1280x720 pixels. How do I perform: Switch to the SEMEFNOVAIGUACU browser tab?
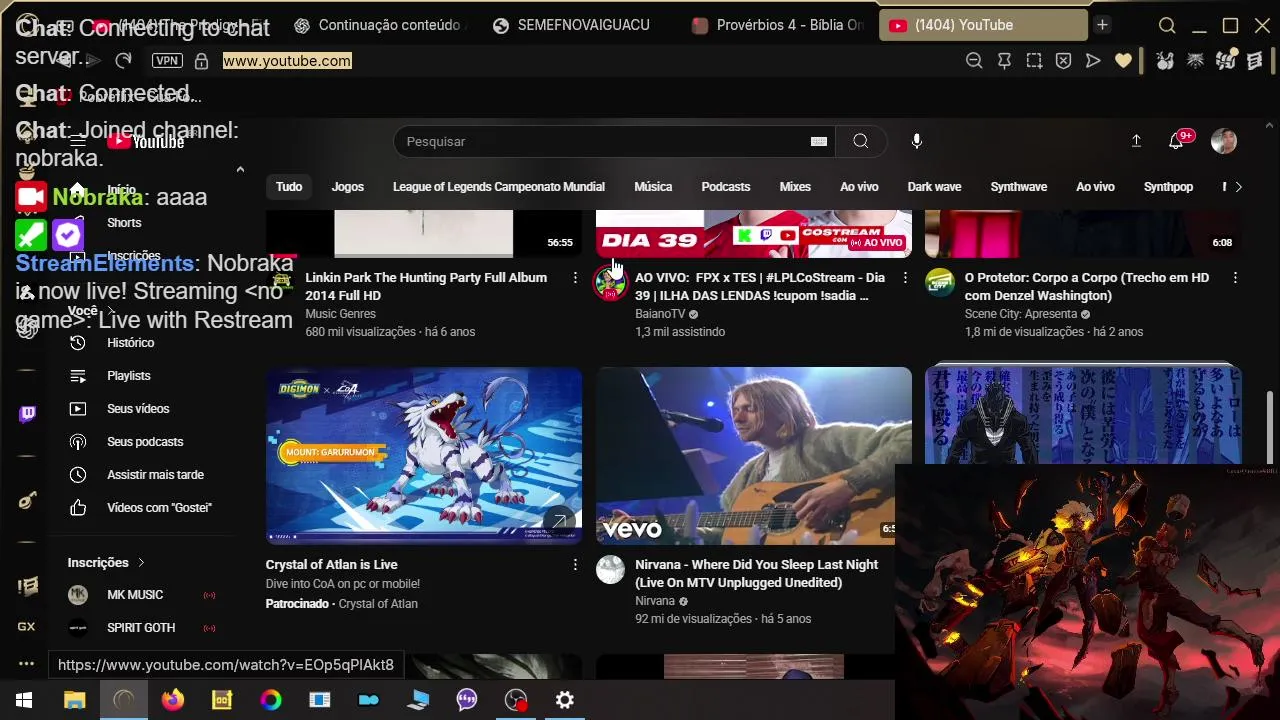[572, 25]
